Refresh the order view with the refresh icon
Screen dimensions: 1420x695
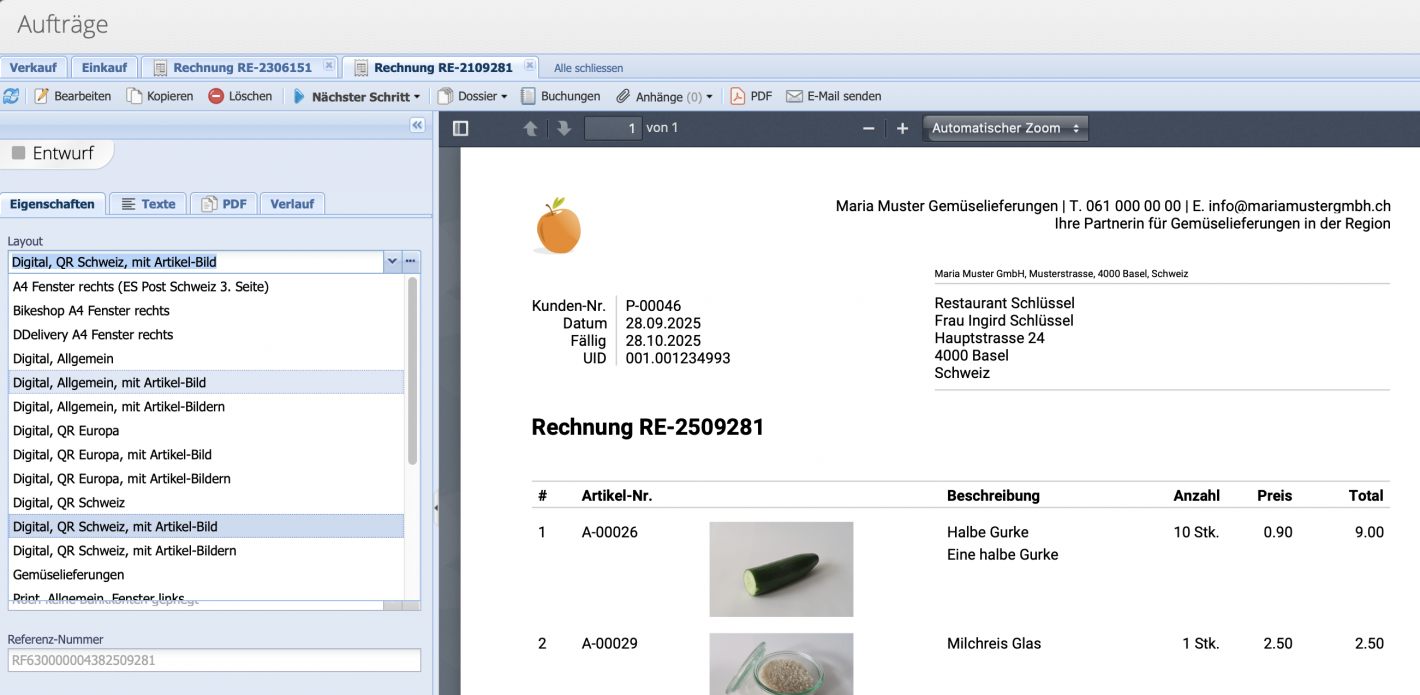click(12, 95)
